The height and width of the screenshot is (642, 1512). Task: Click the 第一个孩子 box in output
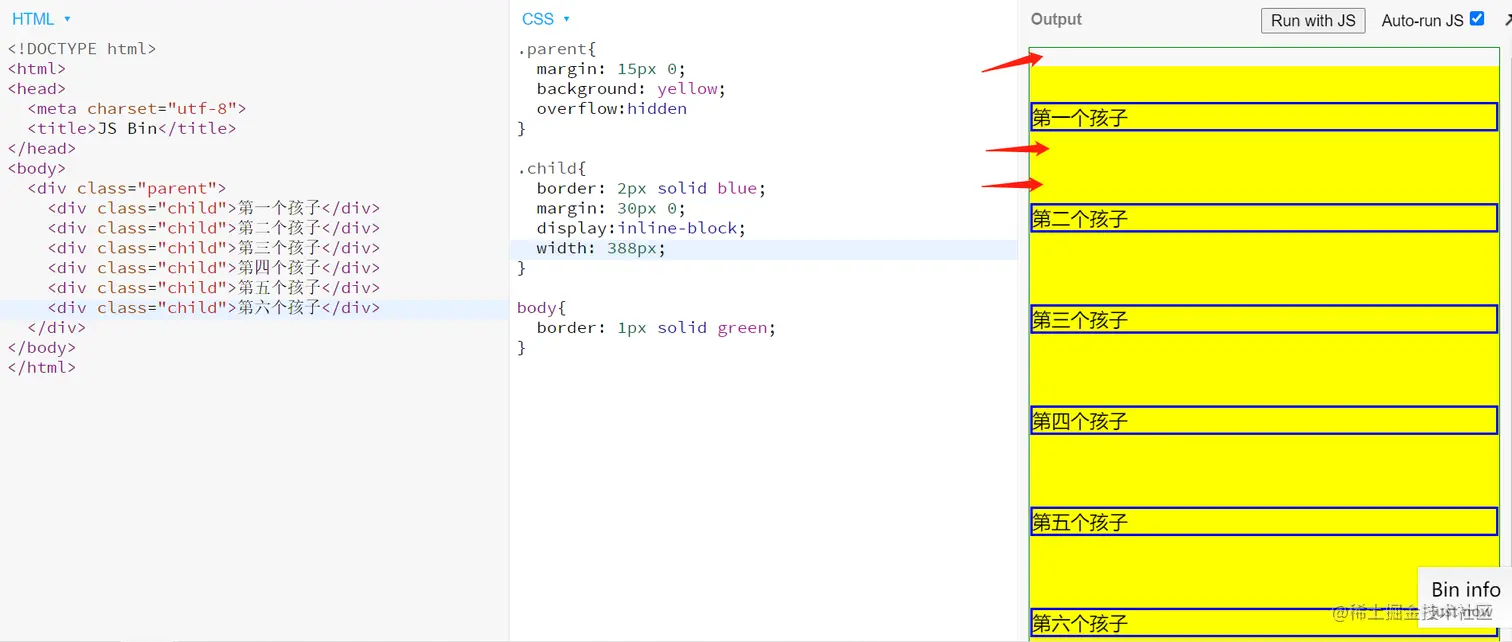tap(1263, 117)
